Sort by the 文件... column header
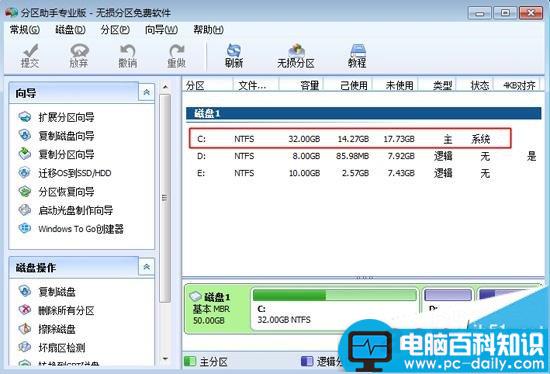 (x=256, y=85)
